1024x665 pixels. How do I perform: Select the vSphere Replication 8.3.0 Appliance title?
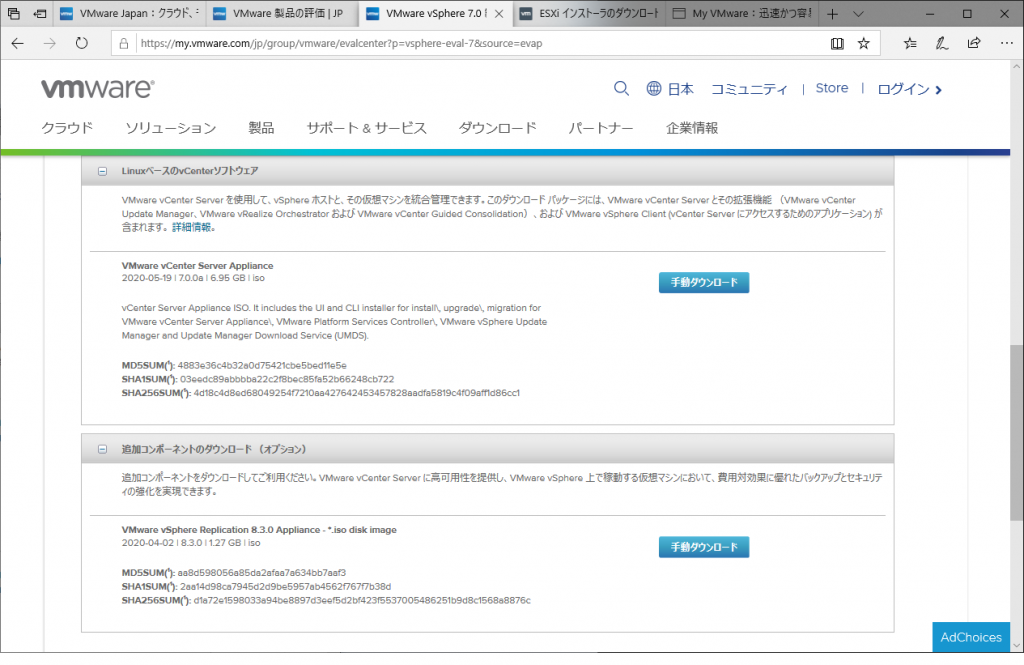pyautogui.click(x=259, y=530)
